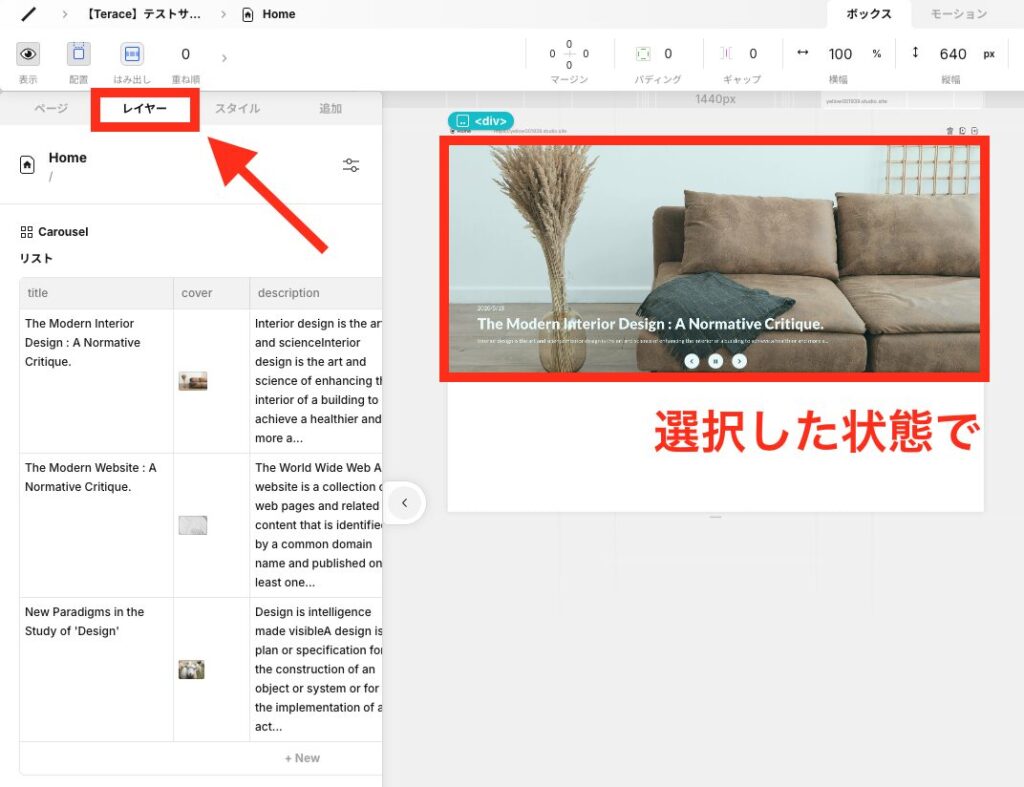1024x787 pixels.
Task: Pause the carousel autoplay
Action: point(716,361)
